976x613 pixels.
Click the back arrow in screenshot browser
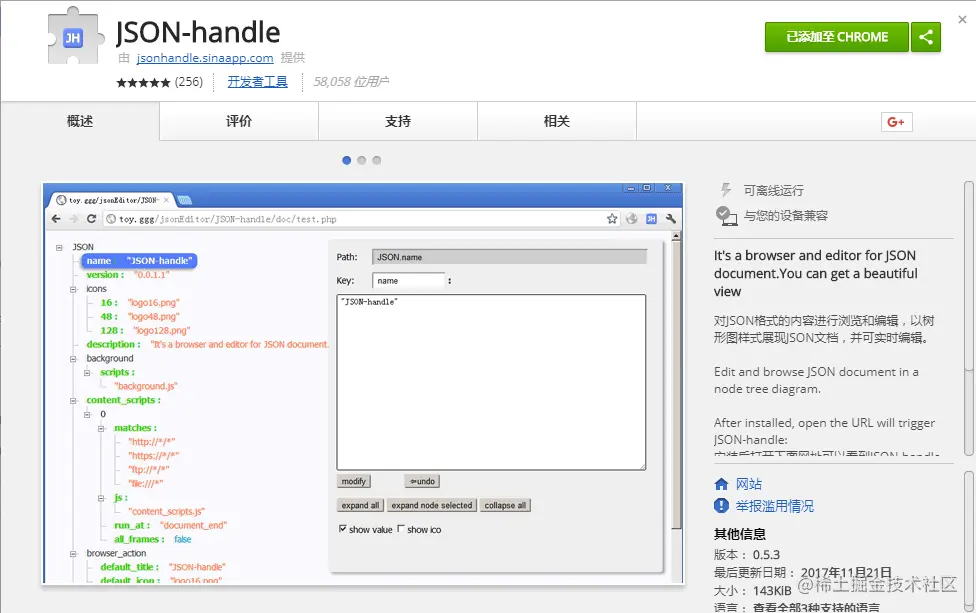(x=56, y=218)
